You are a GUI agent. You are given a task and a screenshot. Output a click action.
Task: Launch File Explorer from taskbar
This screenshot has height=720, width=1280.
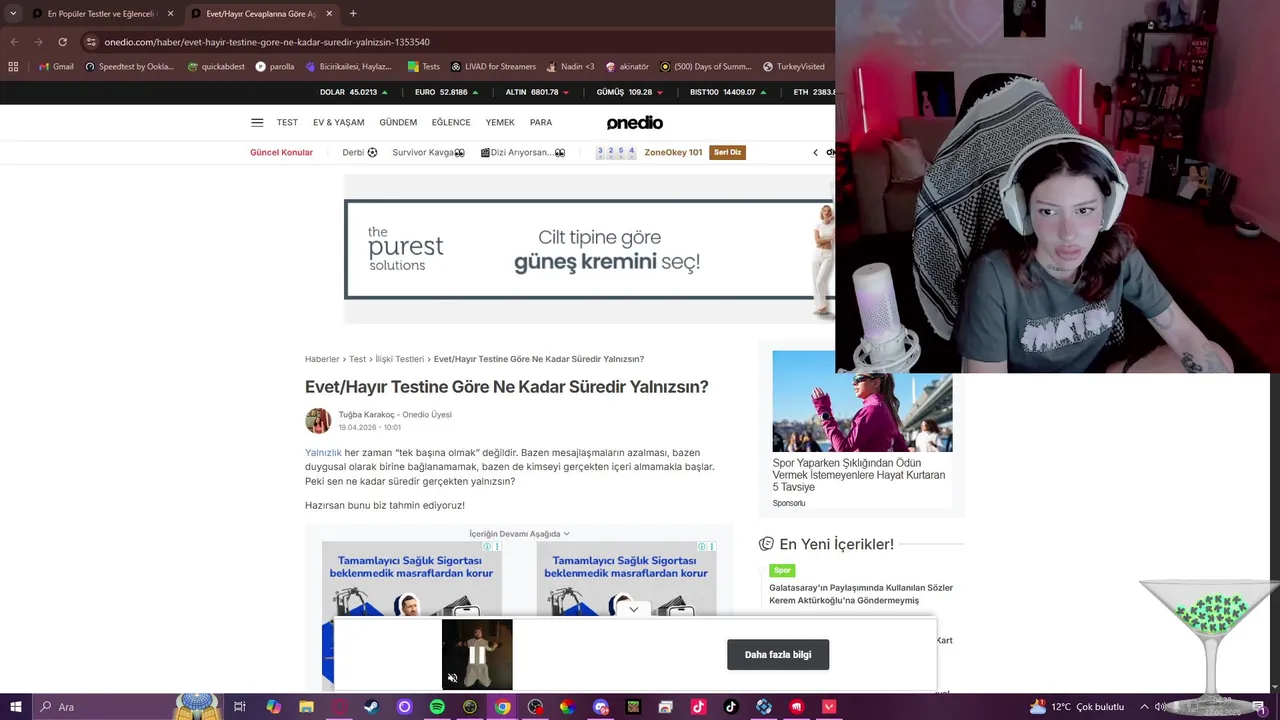tap(306, 707)
